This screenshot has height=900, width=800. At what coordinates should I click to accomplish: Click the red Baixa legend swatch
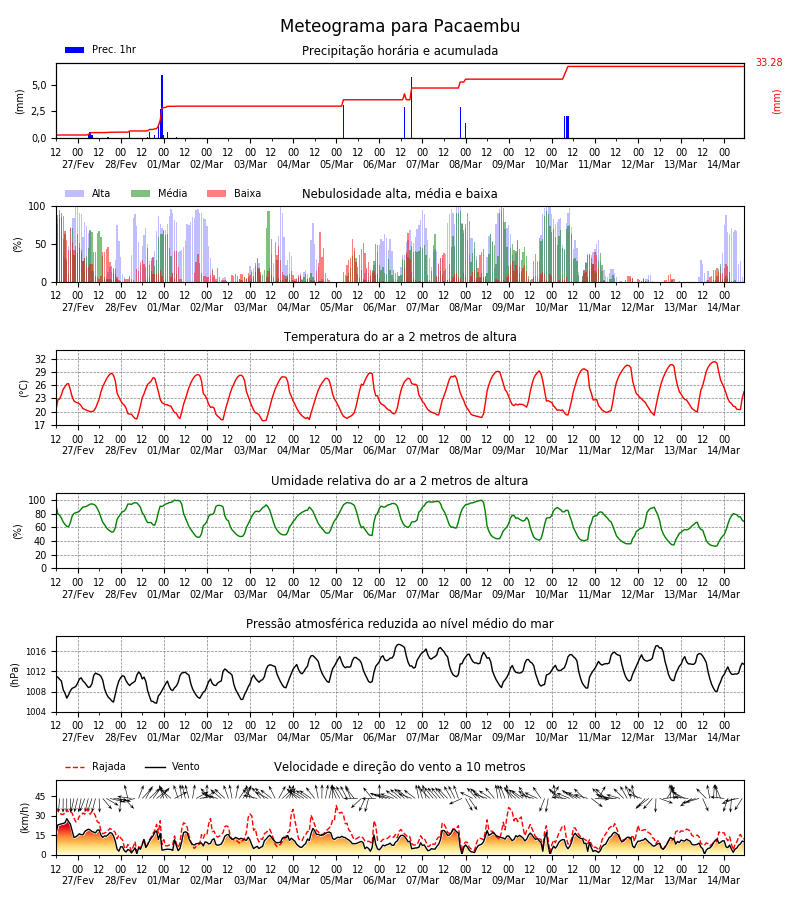tap(216, 193)
